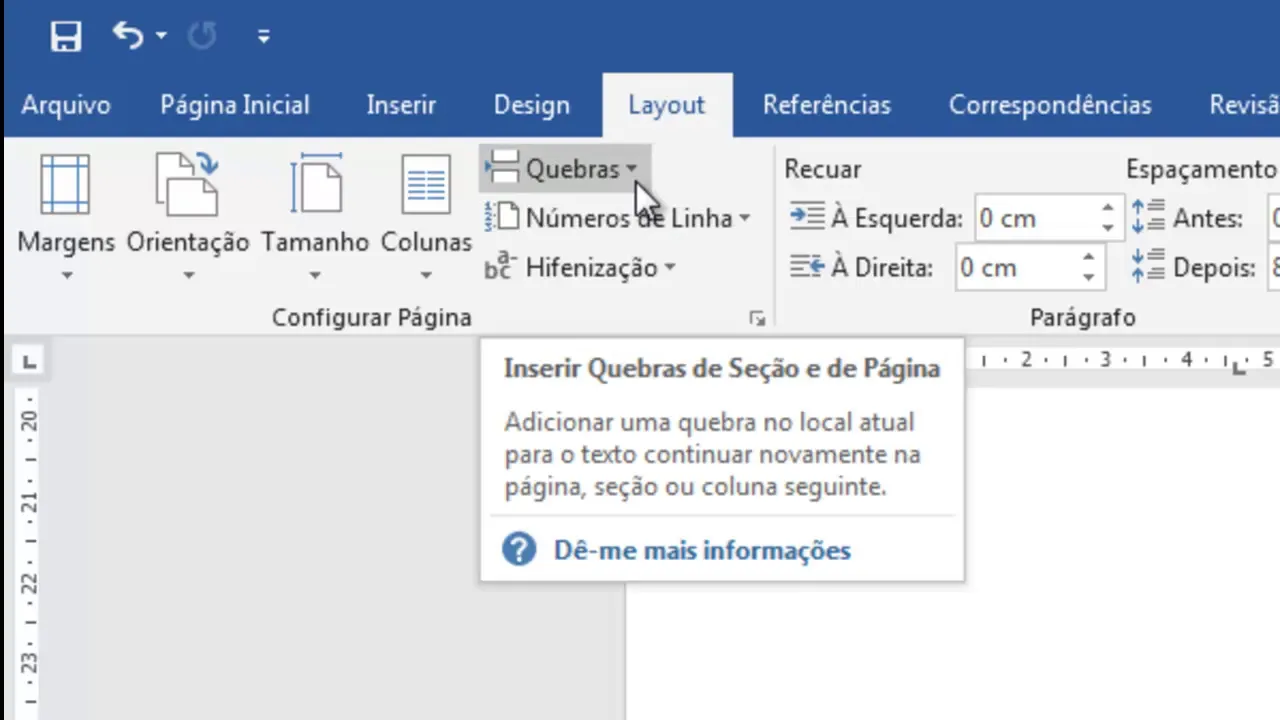
Task: Open the Margens page margins icon
Action: 65,186
